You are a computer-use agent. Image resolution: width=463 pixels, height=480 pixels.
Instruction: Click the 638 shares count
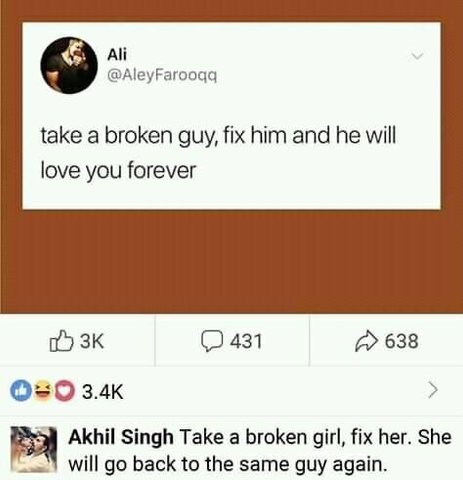(x=402, y=341)
